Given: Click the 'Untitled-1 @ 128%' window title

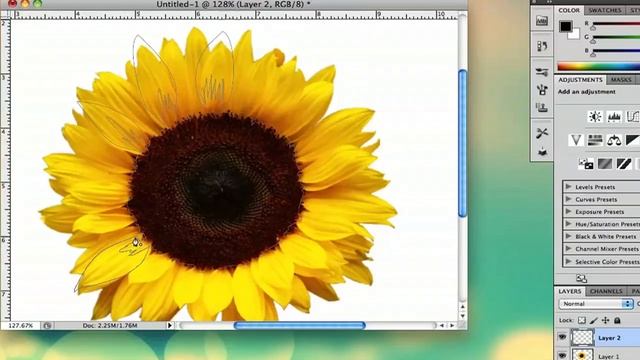Looking at the screenshot, I should (233, 4).
